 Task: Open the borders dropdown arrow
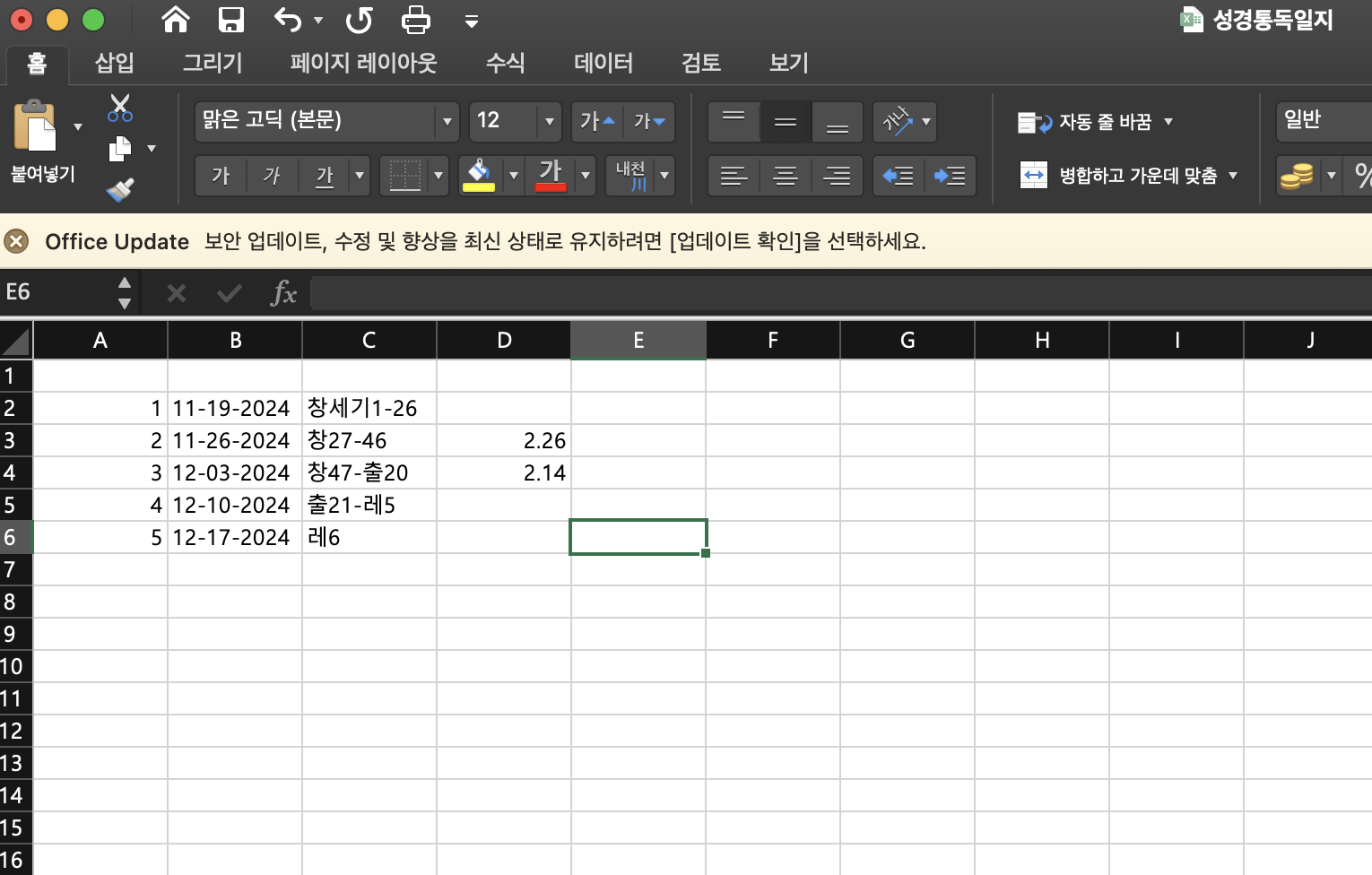[x=438, y=175]
